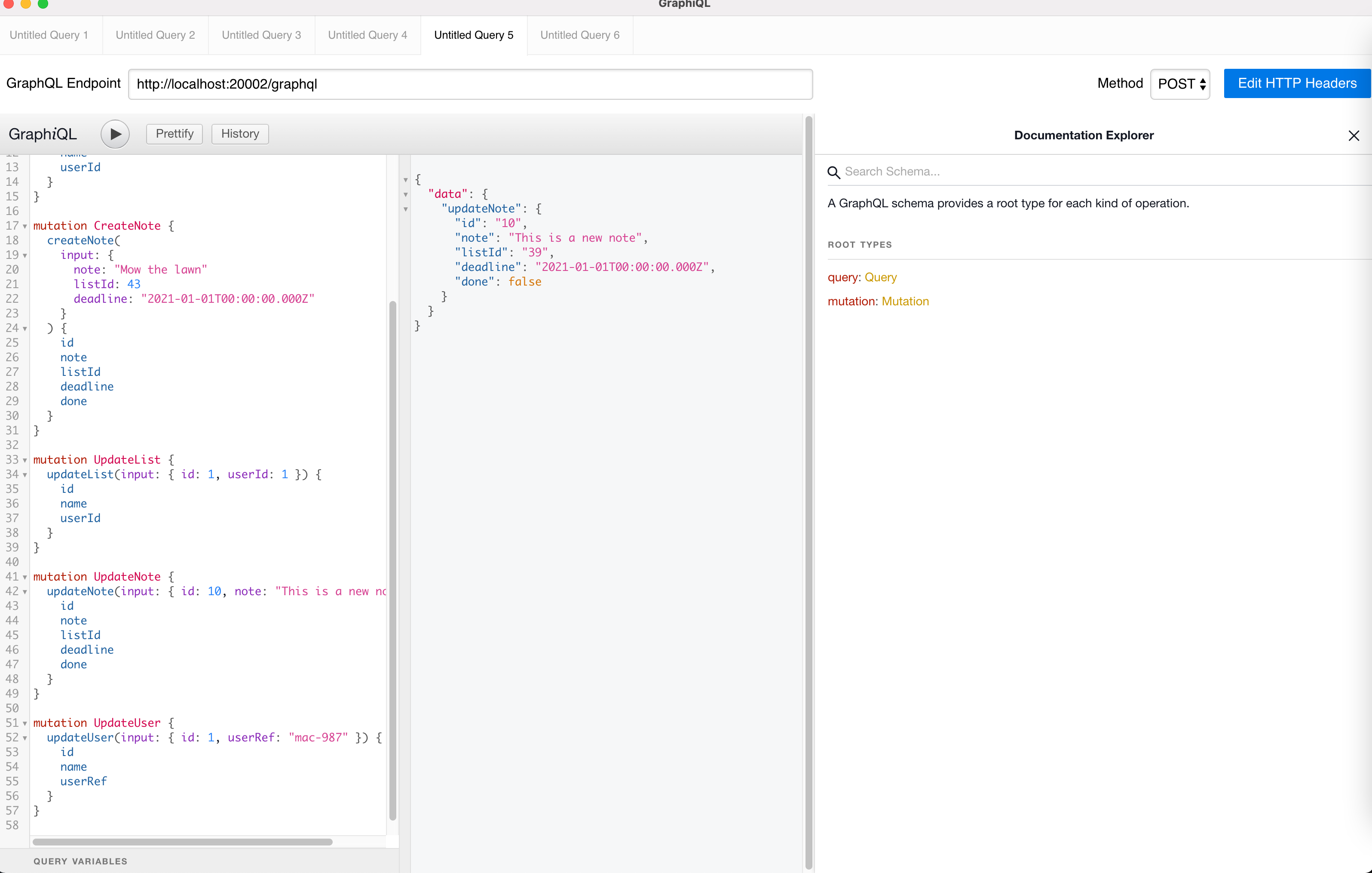1372x873 pixels.
Task: Collapse the UpdateList mutation at line 33
Action: [25, 460]
